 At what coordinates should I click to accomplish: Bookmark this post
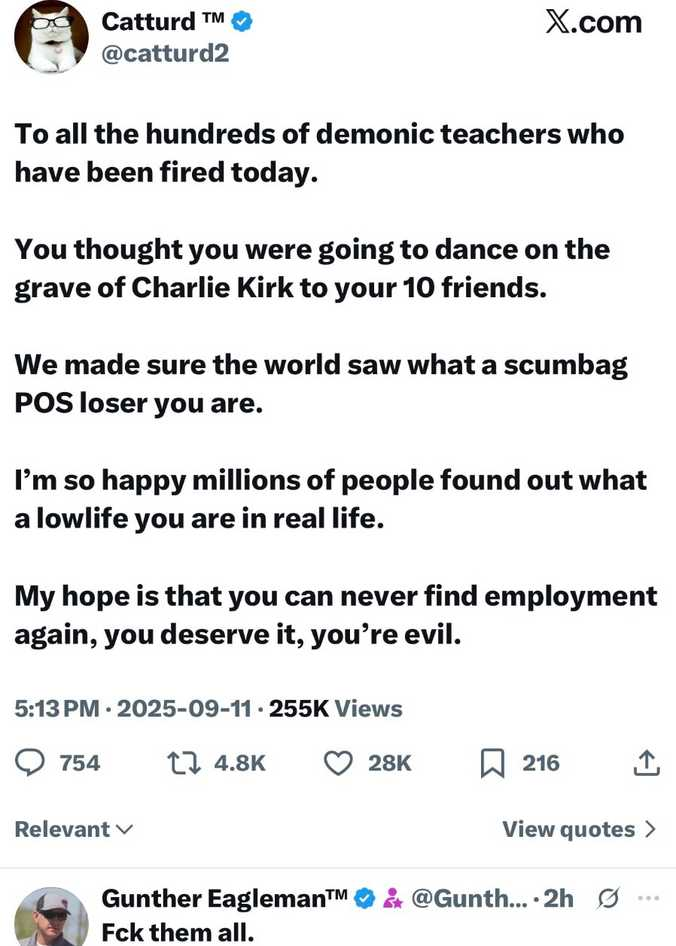(492, 763)
